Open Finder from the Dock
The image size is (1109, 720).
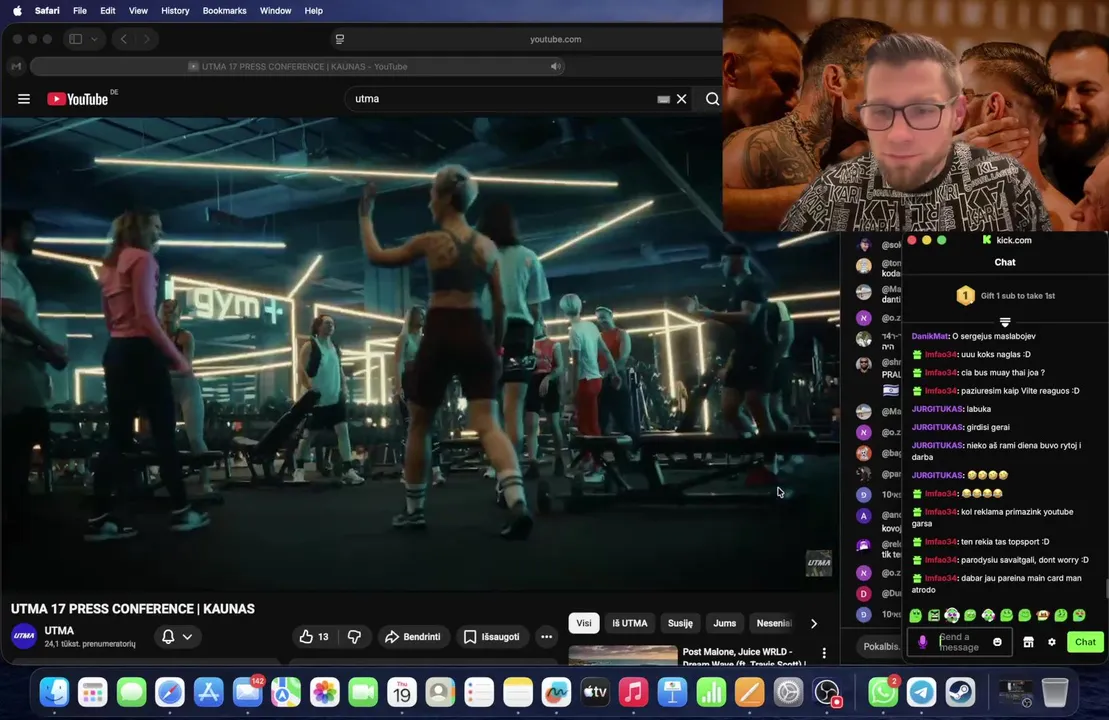[x=54, y=692]
